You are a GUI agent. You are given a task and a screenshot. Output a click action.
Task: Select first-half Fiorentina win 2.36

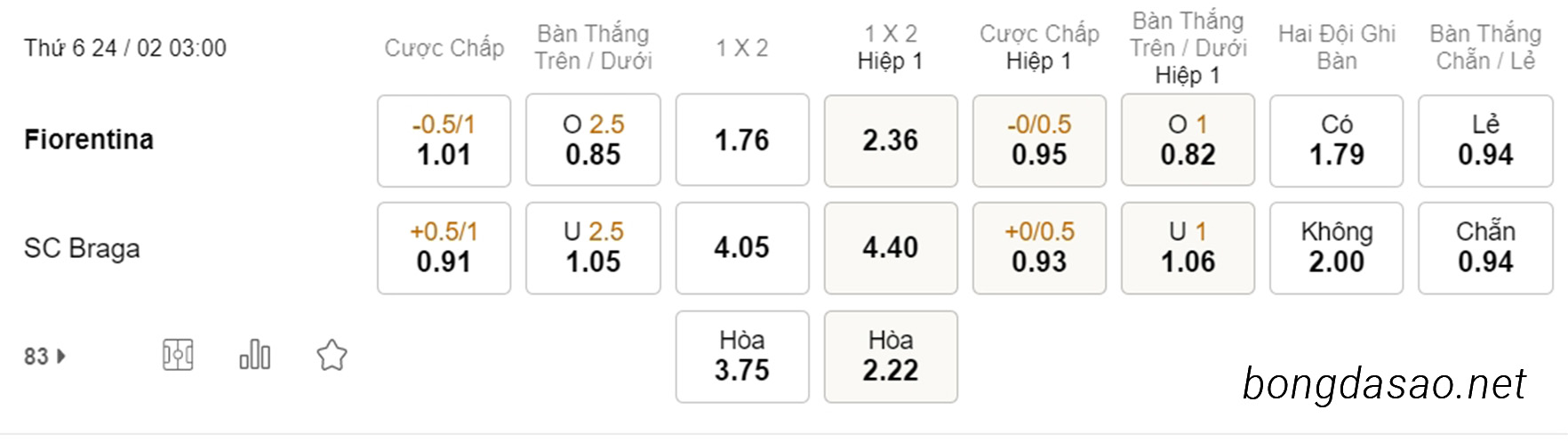(891, 141)
